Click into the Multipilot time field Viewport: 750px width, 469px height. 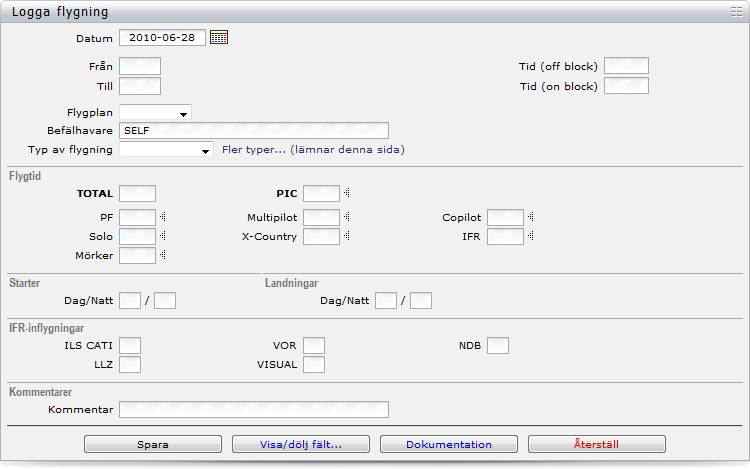[321, 218]
